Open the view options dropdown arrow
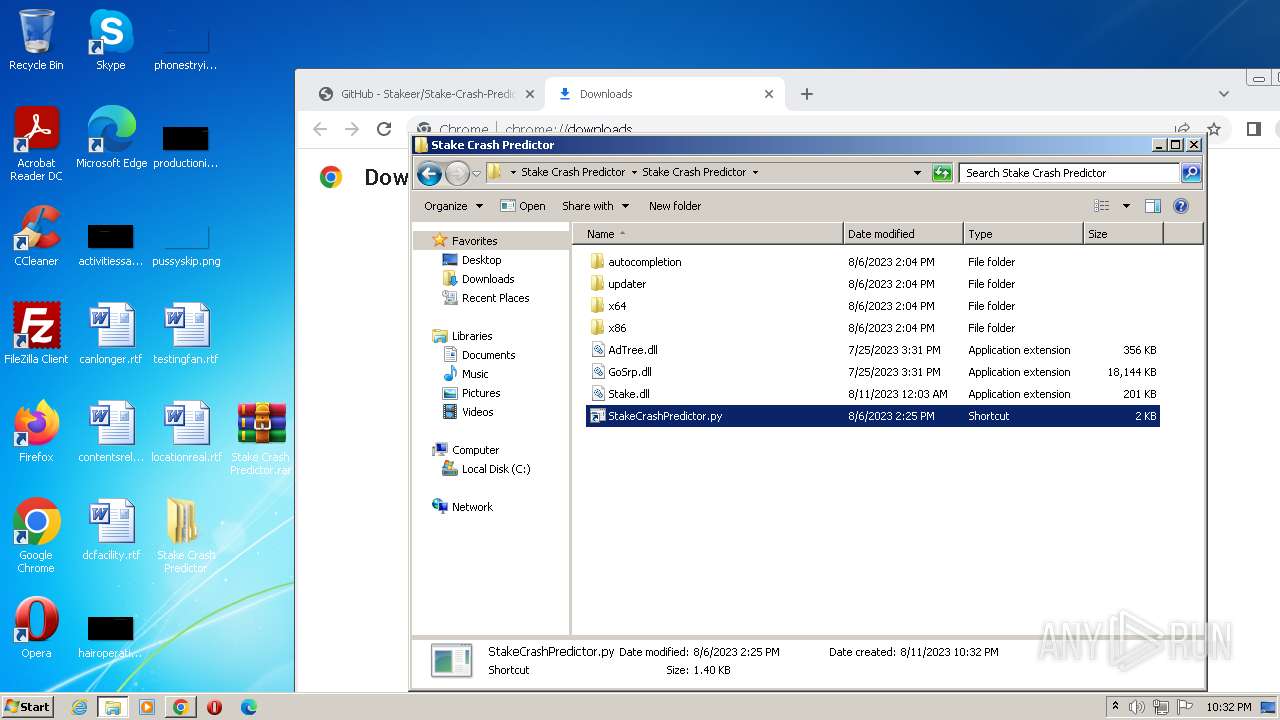This screenshot has height=720, width=1280. (1126, 206)
